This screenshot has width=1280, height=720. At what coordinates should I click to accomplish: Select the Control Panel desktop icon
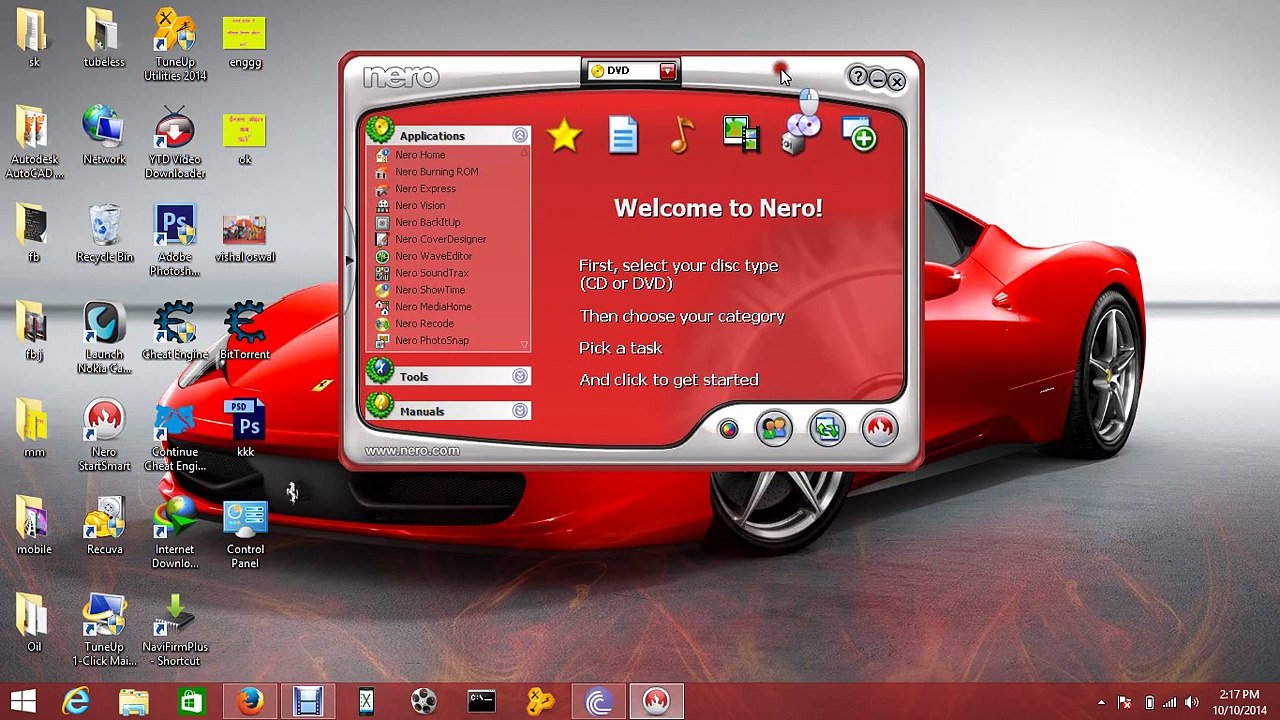point(245,533)
